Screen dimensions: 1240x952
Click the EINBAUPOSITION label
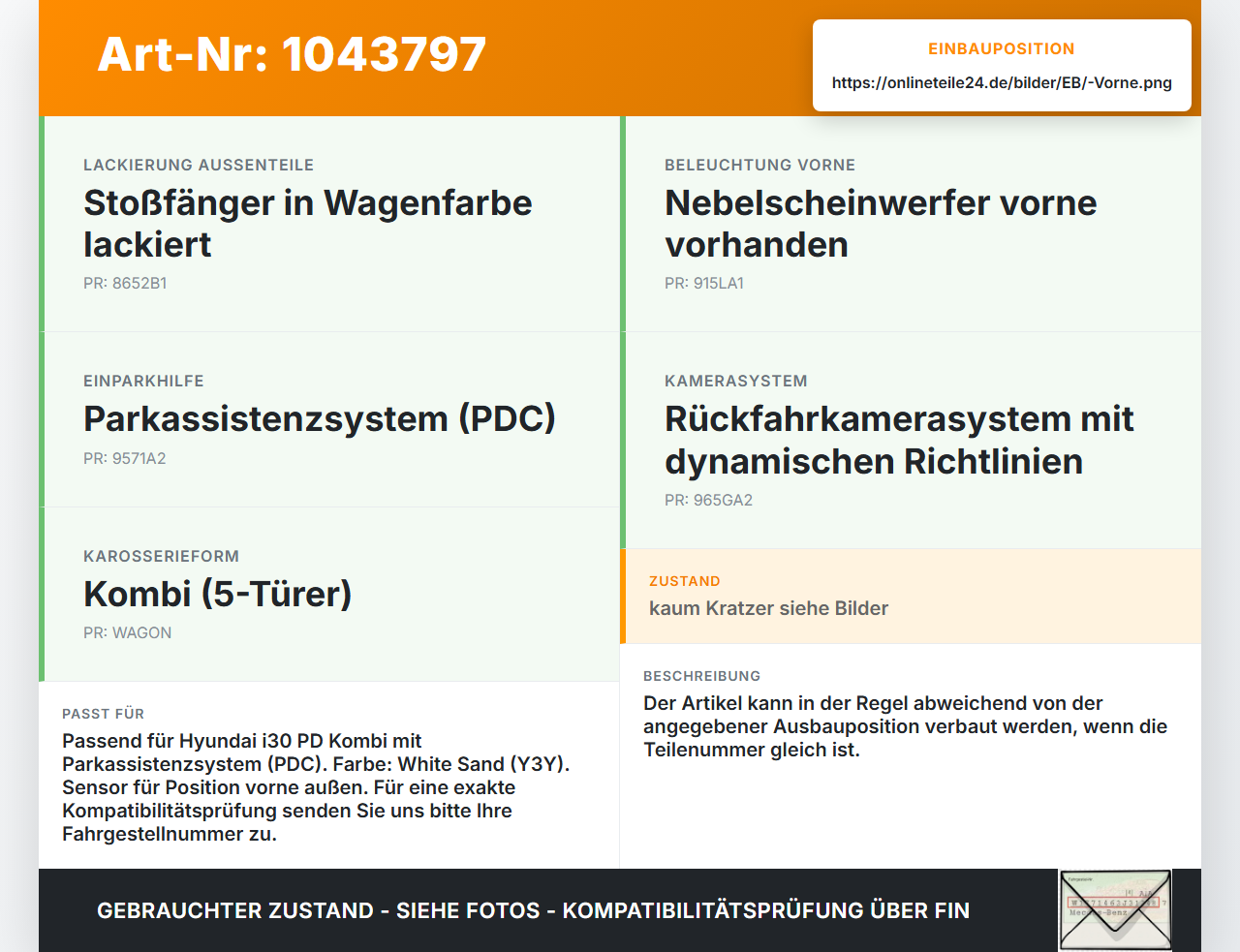[1002, 48]
